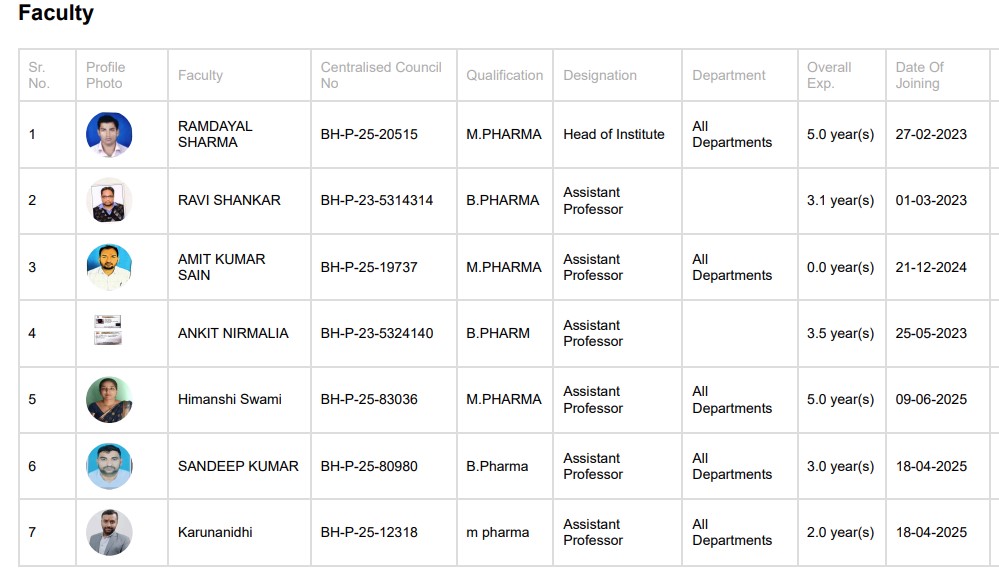Select council number BH-P-23-5314314
This screenshot has width=999, height=576.
[377, 200]
